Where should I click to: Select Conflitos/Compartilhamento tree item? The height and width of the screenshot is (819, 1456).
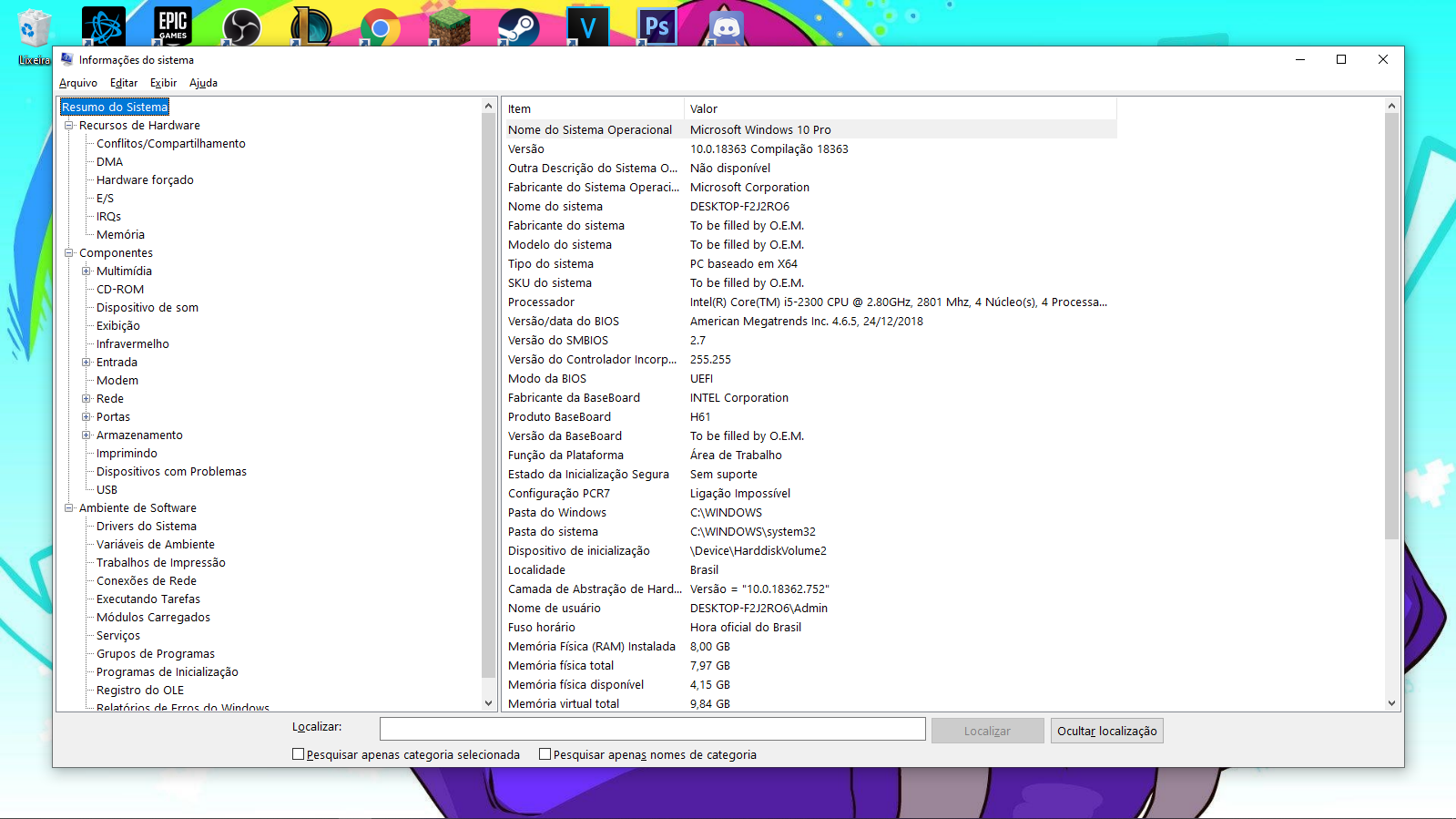point(171,144)
